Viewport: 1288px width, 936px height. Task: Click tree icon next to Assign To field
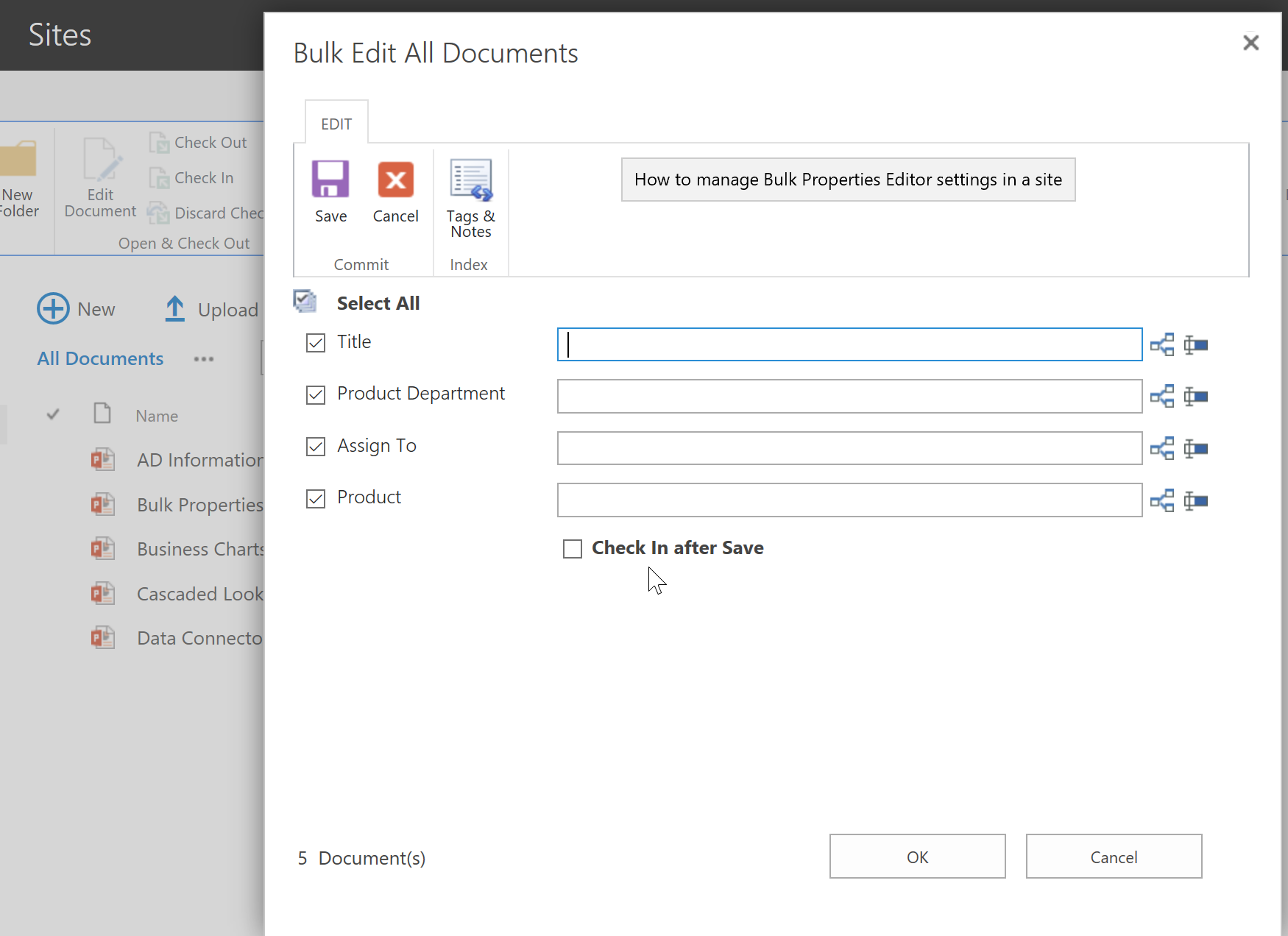point(1162,448)
